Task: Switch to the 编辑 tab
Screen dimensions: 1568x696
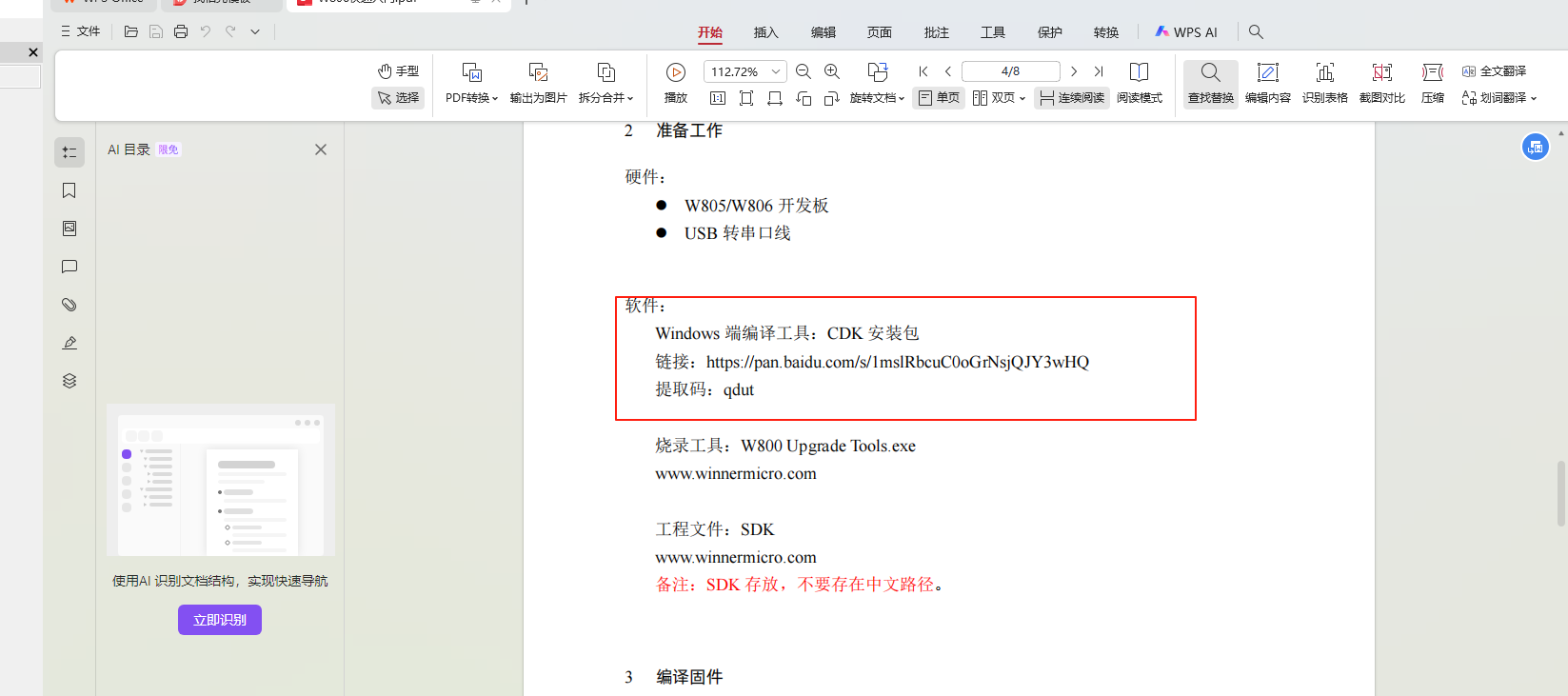Action: tap(824, 32)
